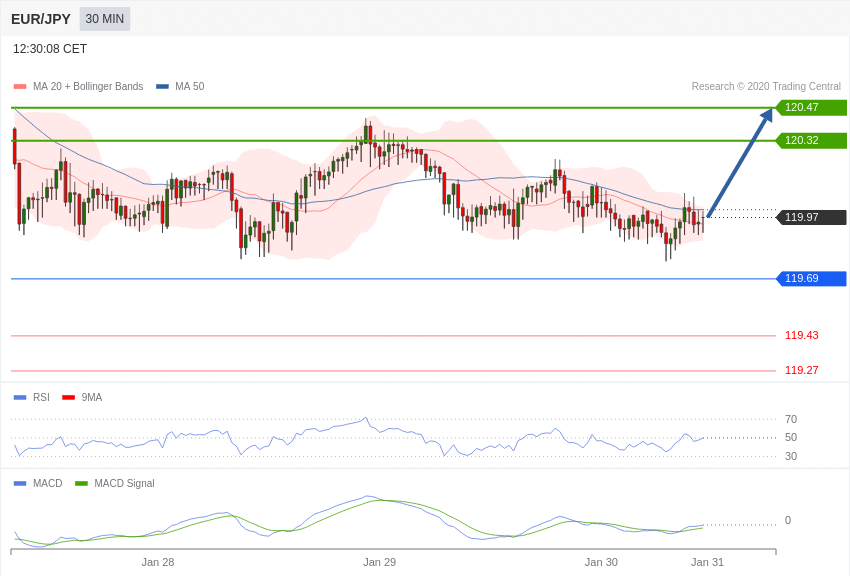Click the RSI 50 axis value
The height and width of the screenshot is (576, 850).
pos(791,437)
